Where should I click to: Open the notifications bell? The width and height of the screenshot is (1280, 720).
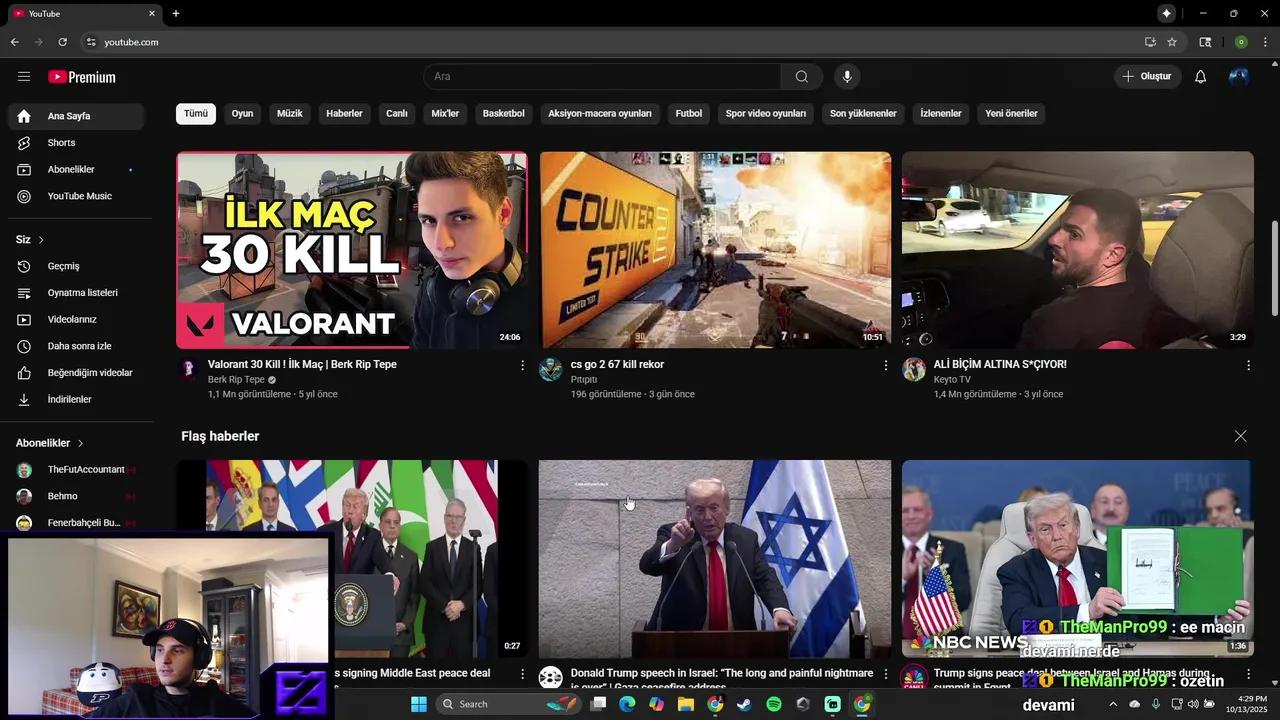[x=1200, y=77]
